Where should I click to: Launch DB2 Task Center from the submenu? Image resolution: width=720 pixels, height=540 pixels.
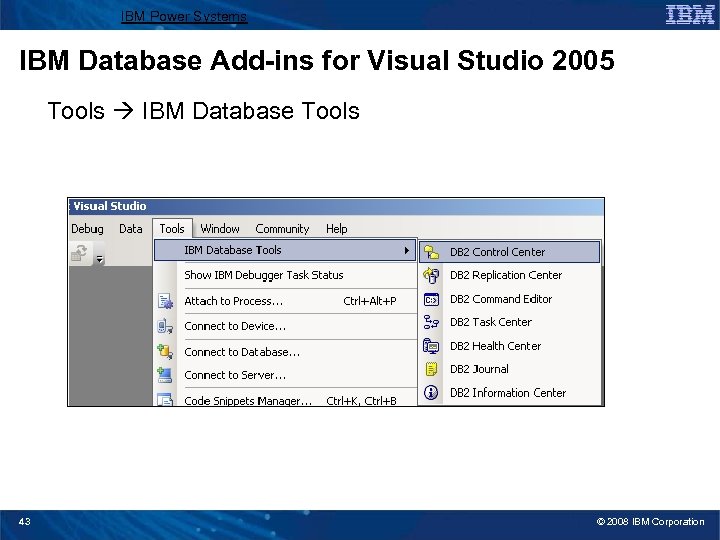coord(510,322)
